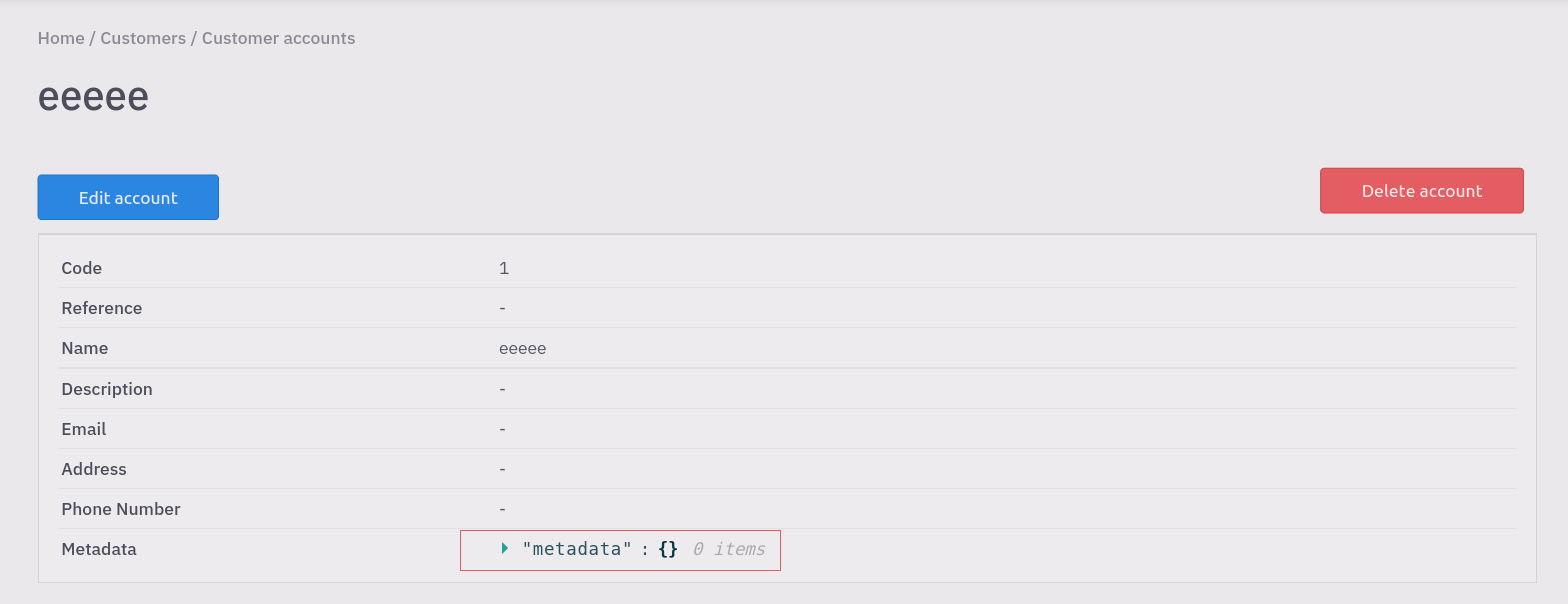
Task: Open the Customers breadcrumb link
Action: [x=143, y=38]
